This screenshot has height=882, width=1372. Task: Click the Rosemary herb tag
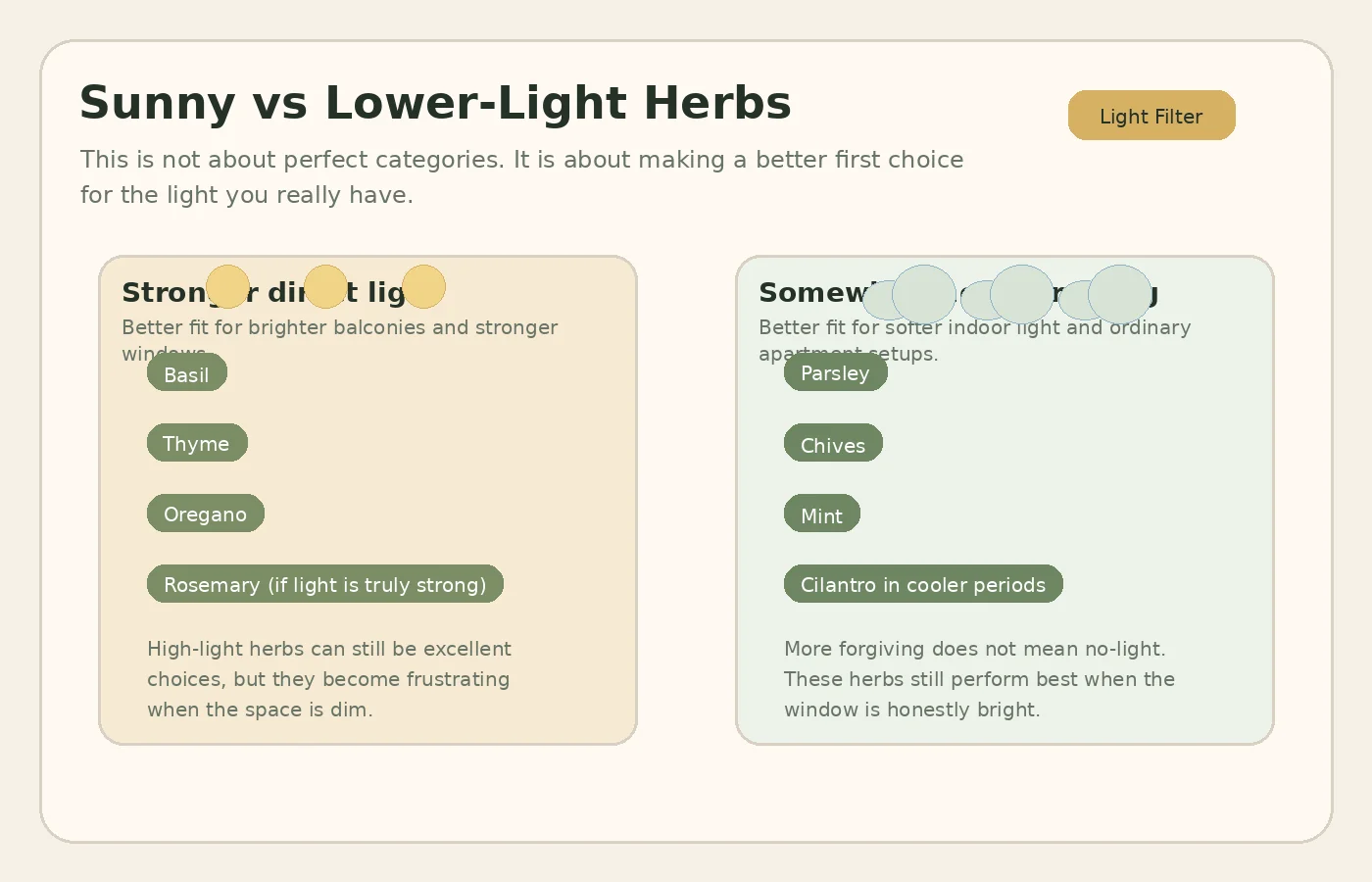[x=324, y=584]
